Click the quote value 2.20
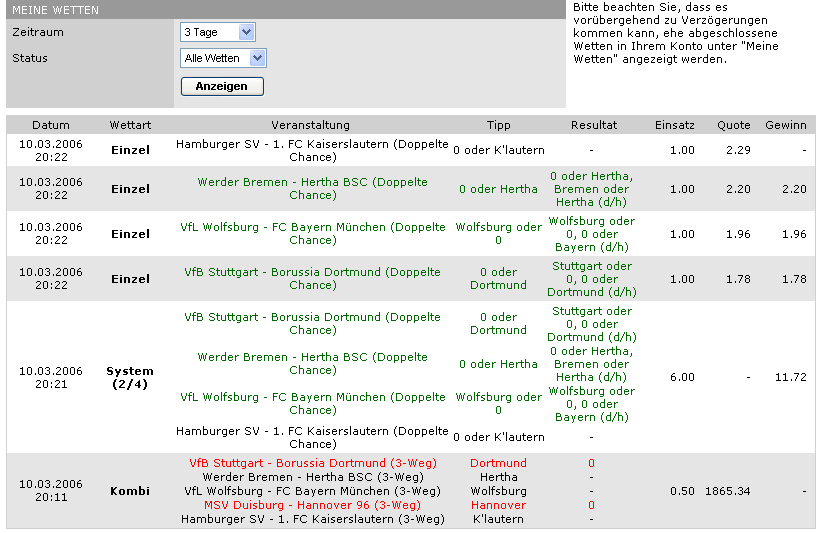Viewport: 823px width, 533px height. (738, 189)
